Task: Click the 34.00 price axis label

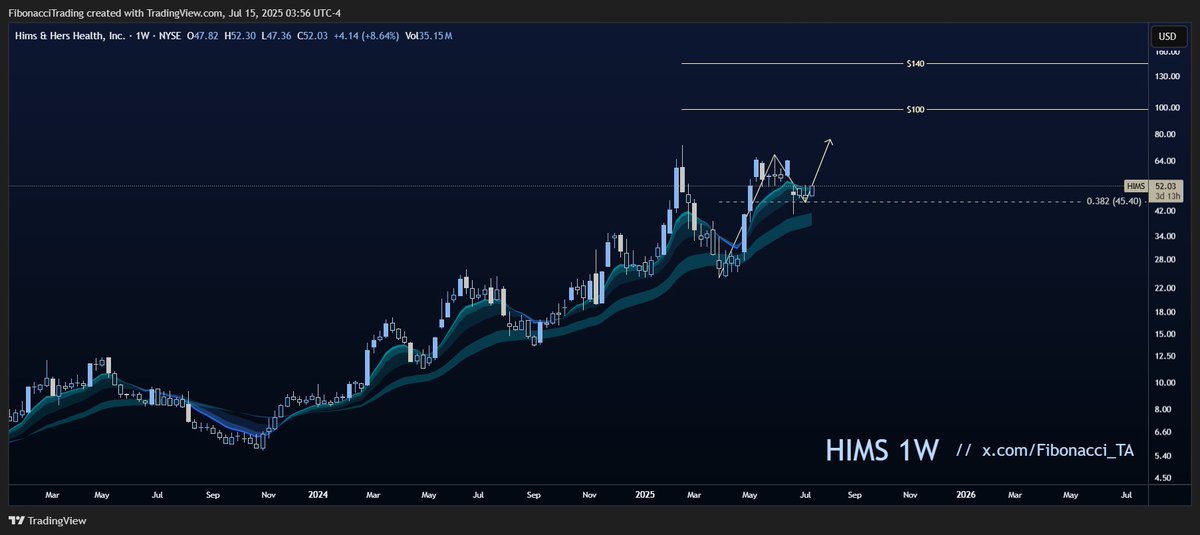Action: pos(1165,237)
